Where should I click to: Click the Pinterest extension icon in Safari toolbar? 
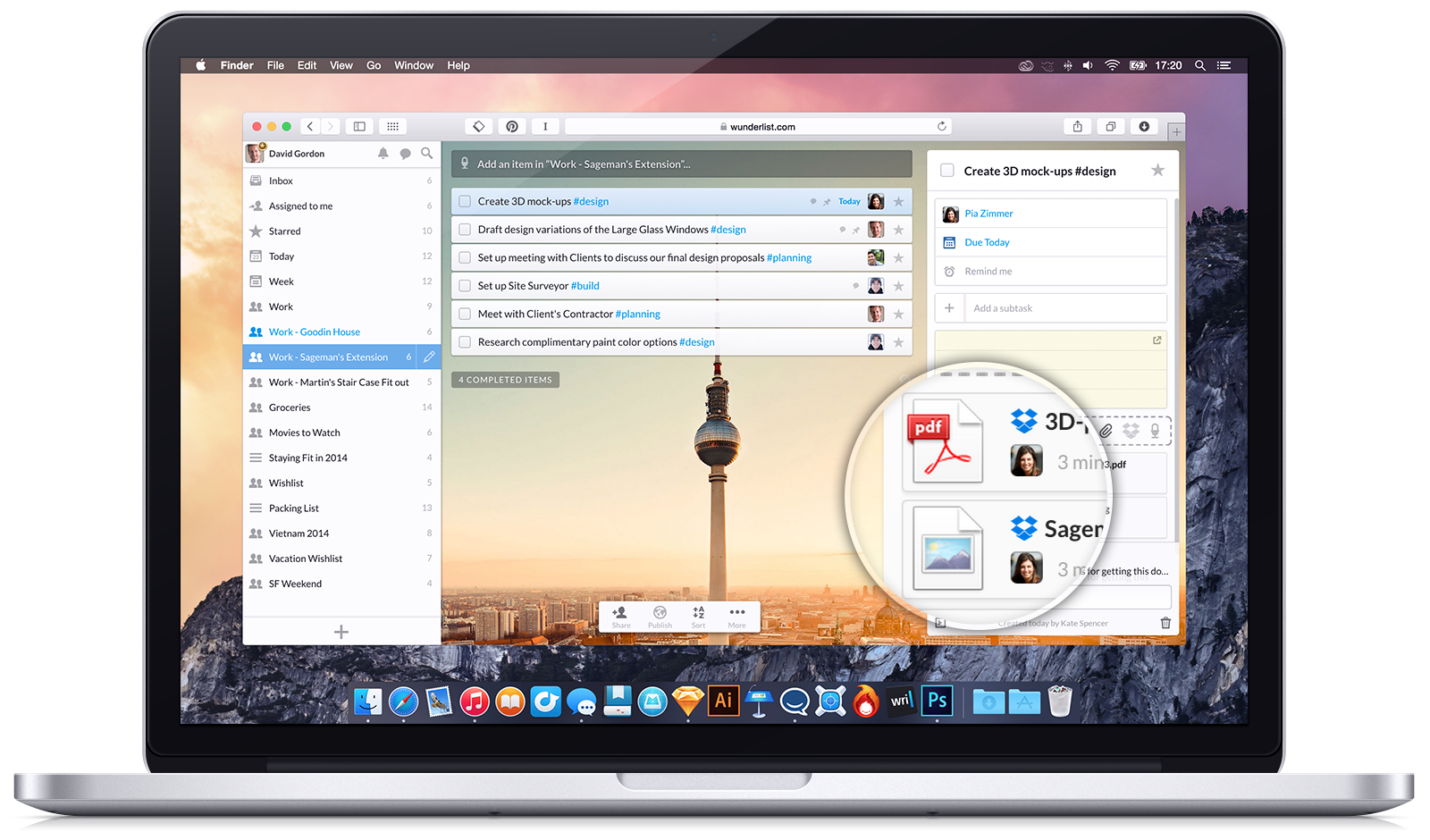click(x=512, y=127)
